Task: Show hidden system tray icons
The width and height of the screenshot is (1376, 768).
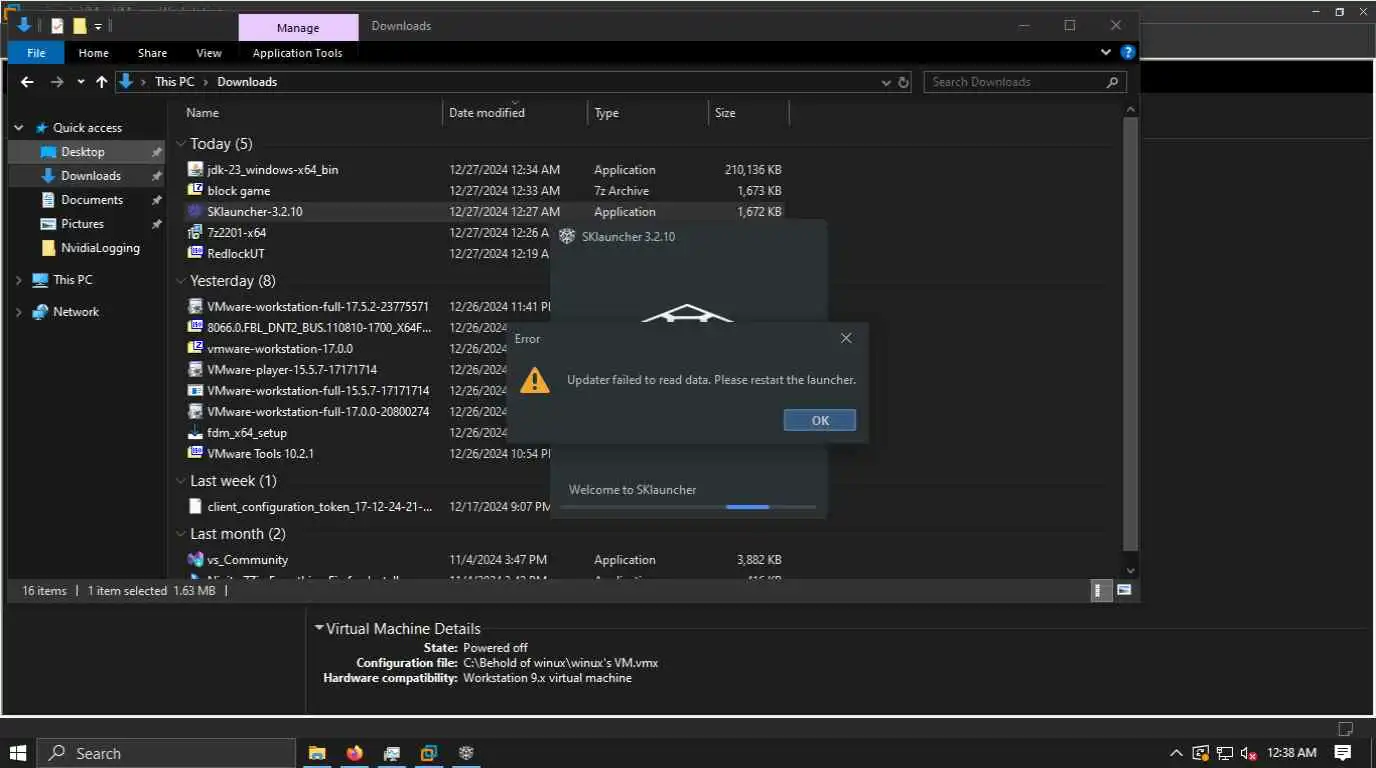Action: point(1176,753)
